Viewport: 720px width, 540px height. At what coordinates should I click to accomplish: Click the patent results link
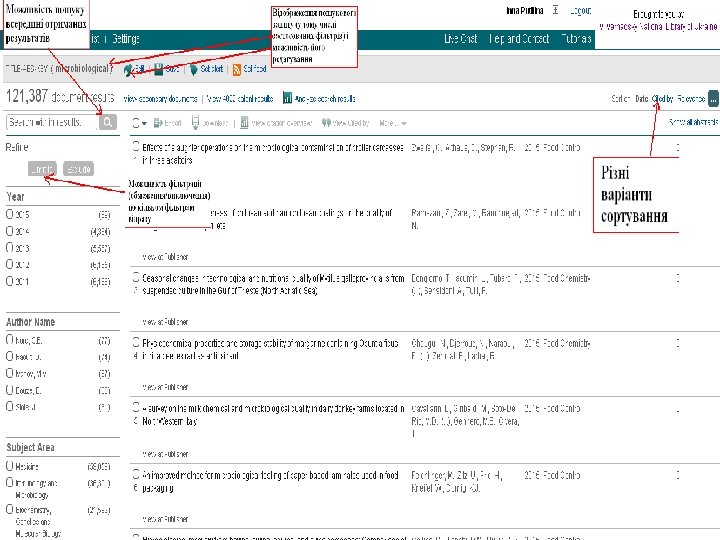click(239, 99)
